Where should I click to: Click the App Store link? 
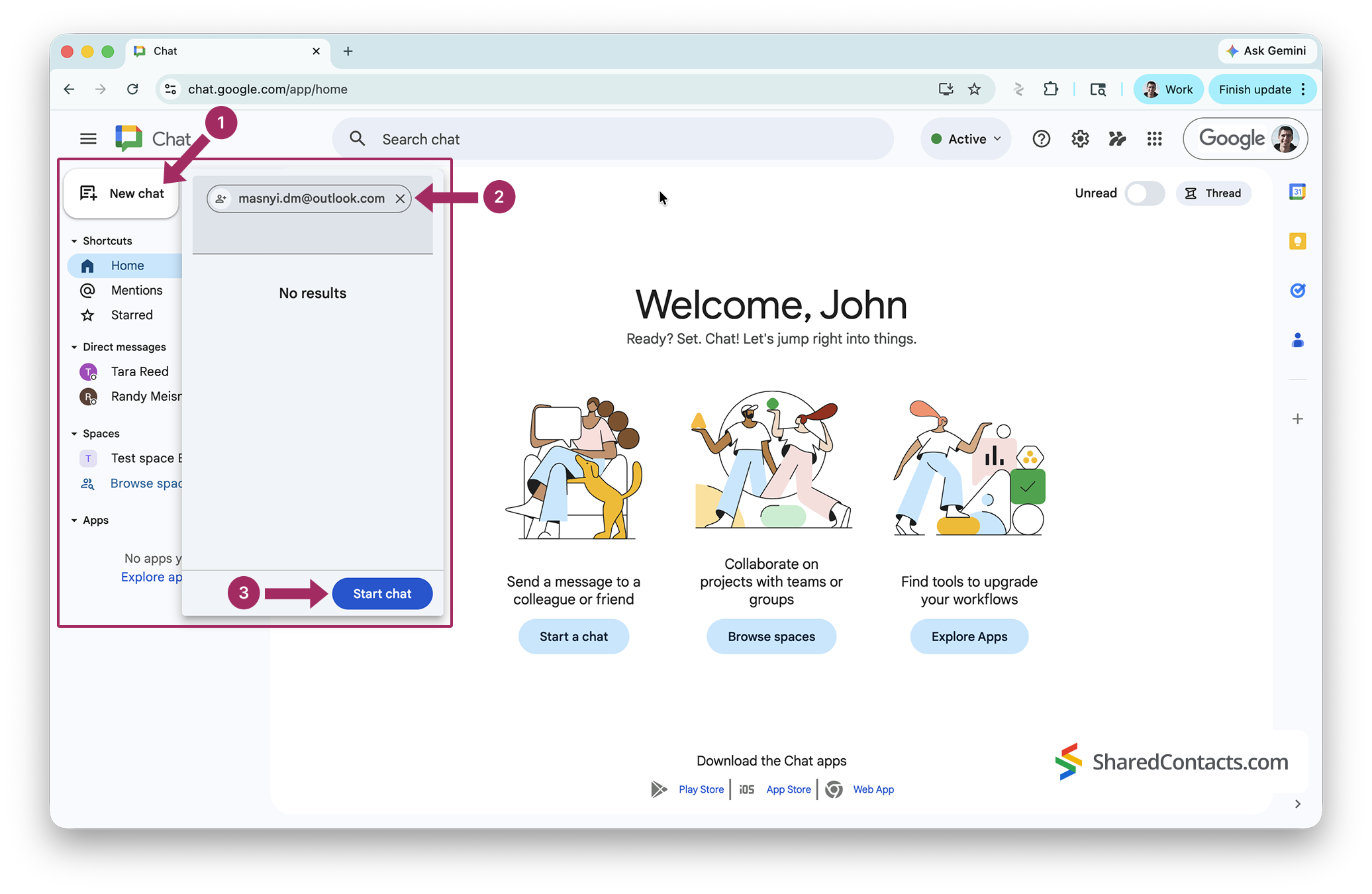pos(788,789)
